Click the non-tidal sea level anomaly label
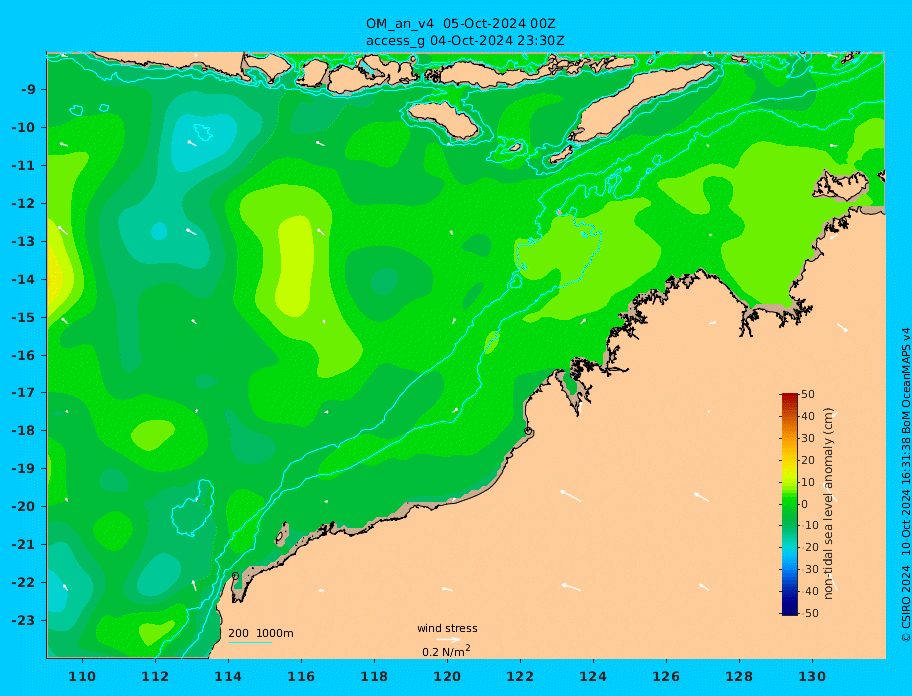The height and width of the screenshot is (696, 912). point(828,504)
